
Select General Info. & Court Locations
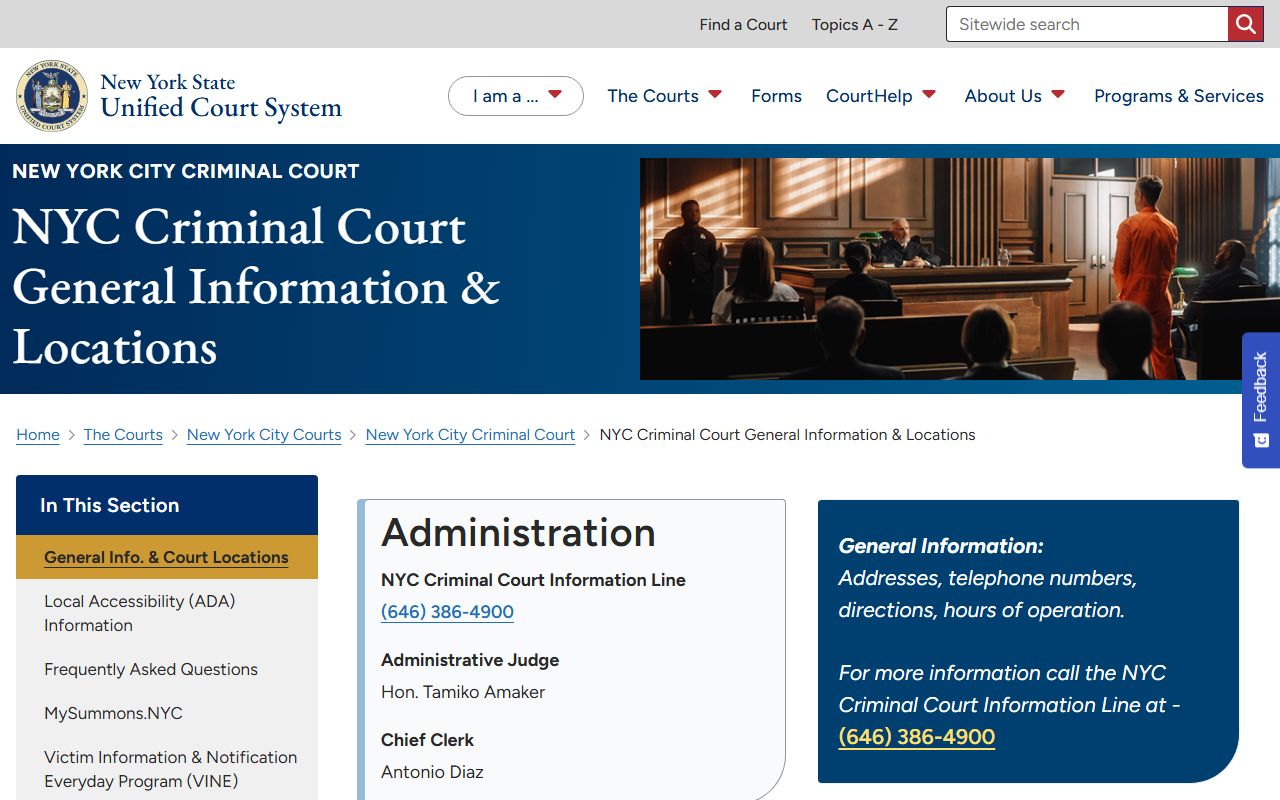(166, 557)
